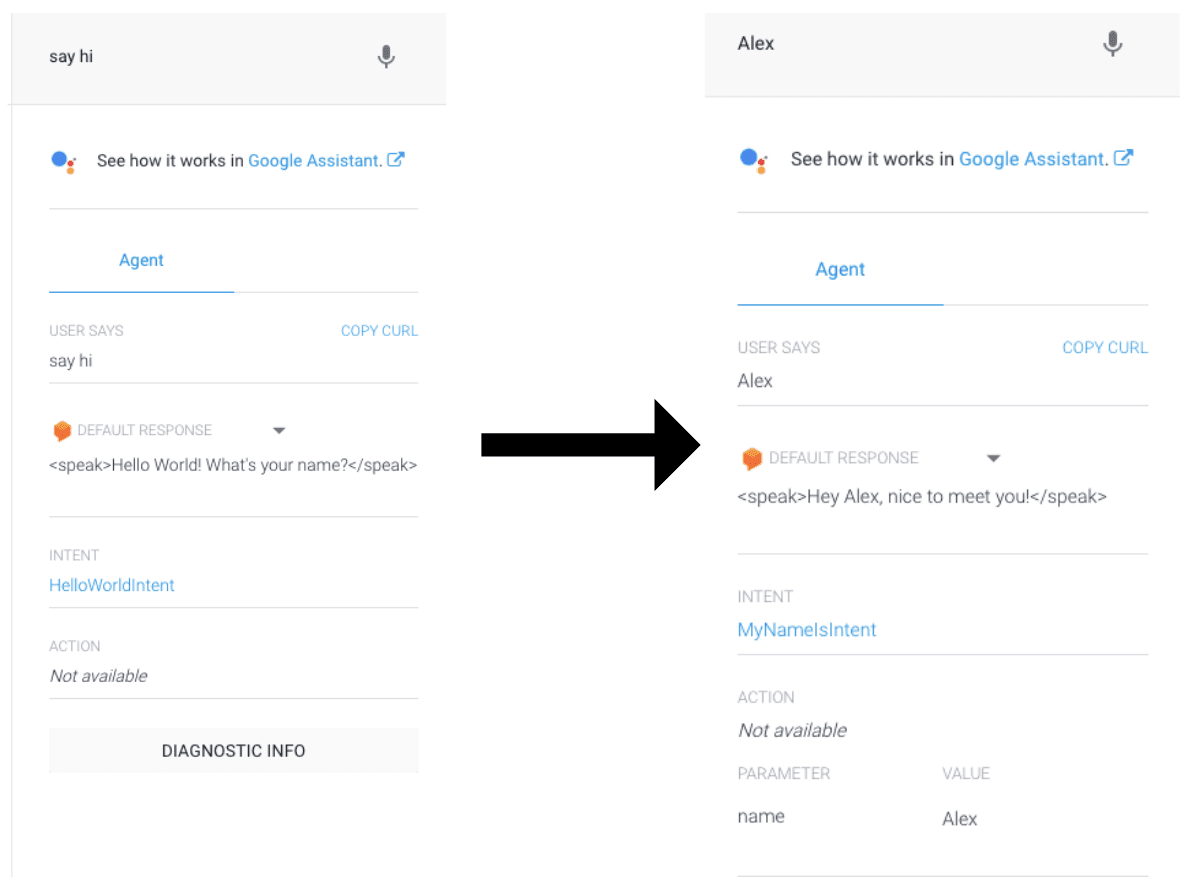Screen dimensions: 1193x892
Task: Click microphone icon in 'Alex' panel
Action: [1112, 43]
